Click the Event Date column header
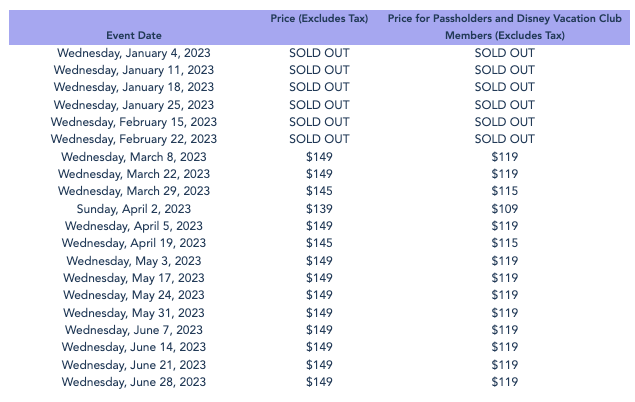The image size is (635, 402). (x=134, y=36)
